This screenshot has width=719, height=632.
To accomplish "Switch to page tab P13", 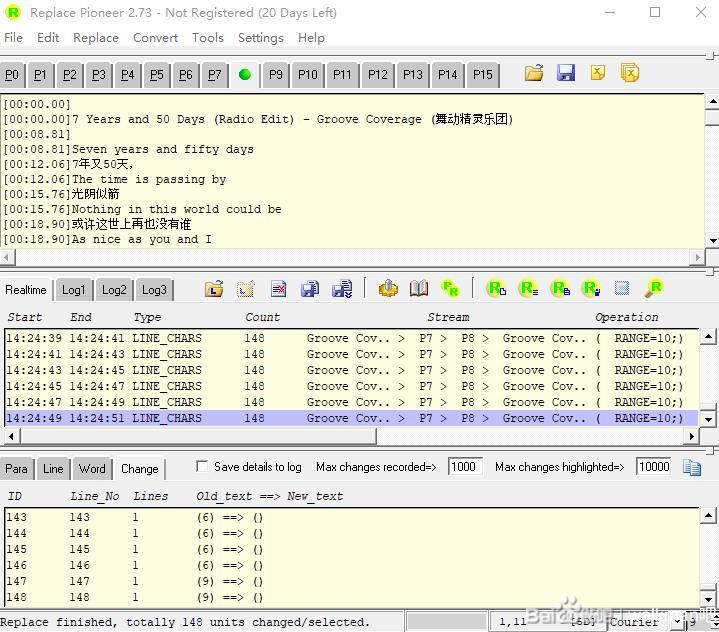I will pyautogui.click(x=413, y=74).
